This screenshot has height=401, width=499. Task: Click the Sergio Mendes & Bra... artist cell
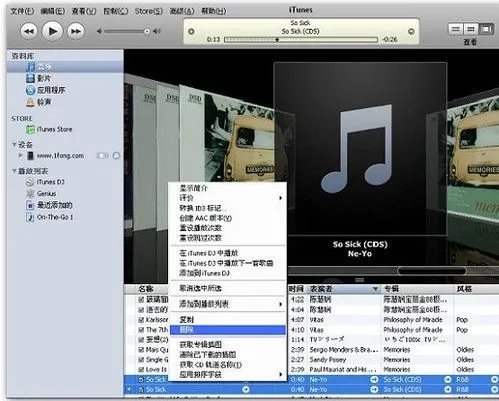pos(344,350)
